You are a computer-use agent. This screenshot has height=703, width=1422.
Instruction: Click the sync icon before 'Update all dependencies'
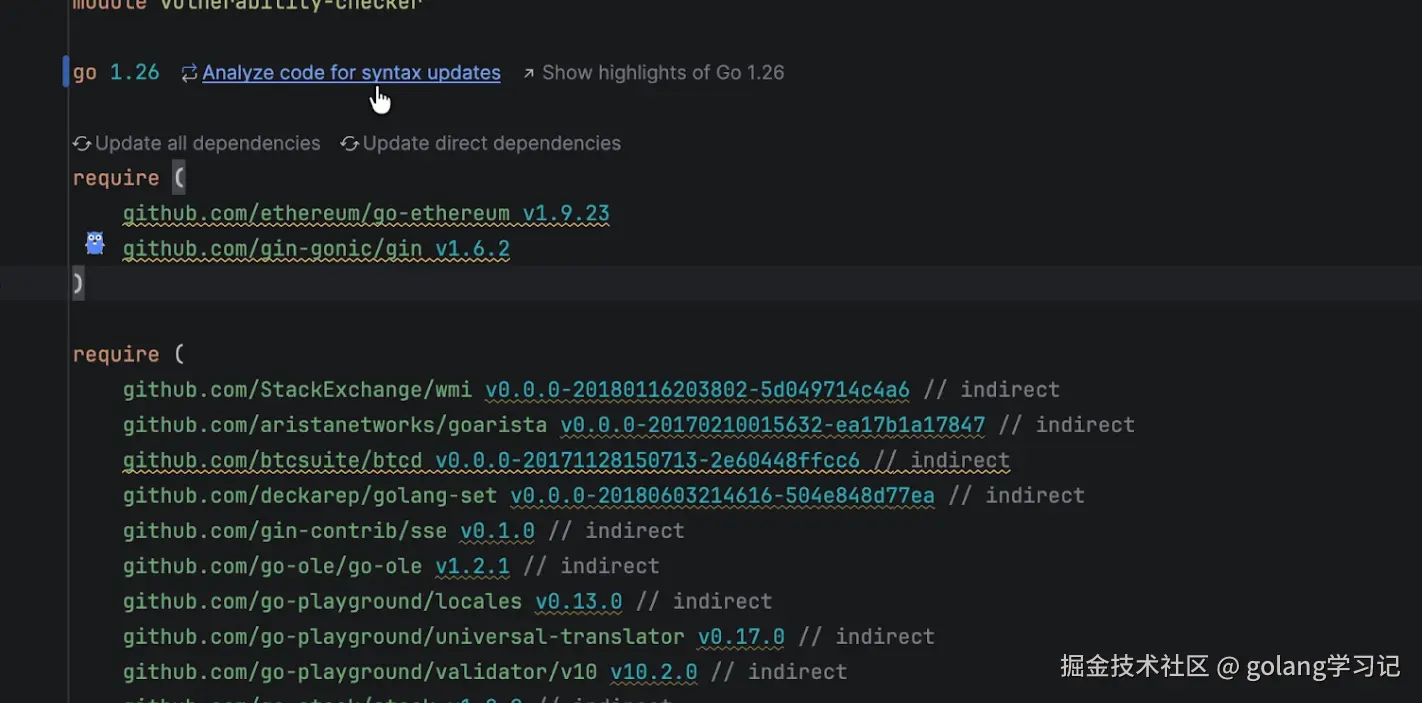pyautogui.click(x=82, y=144)
